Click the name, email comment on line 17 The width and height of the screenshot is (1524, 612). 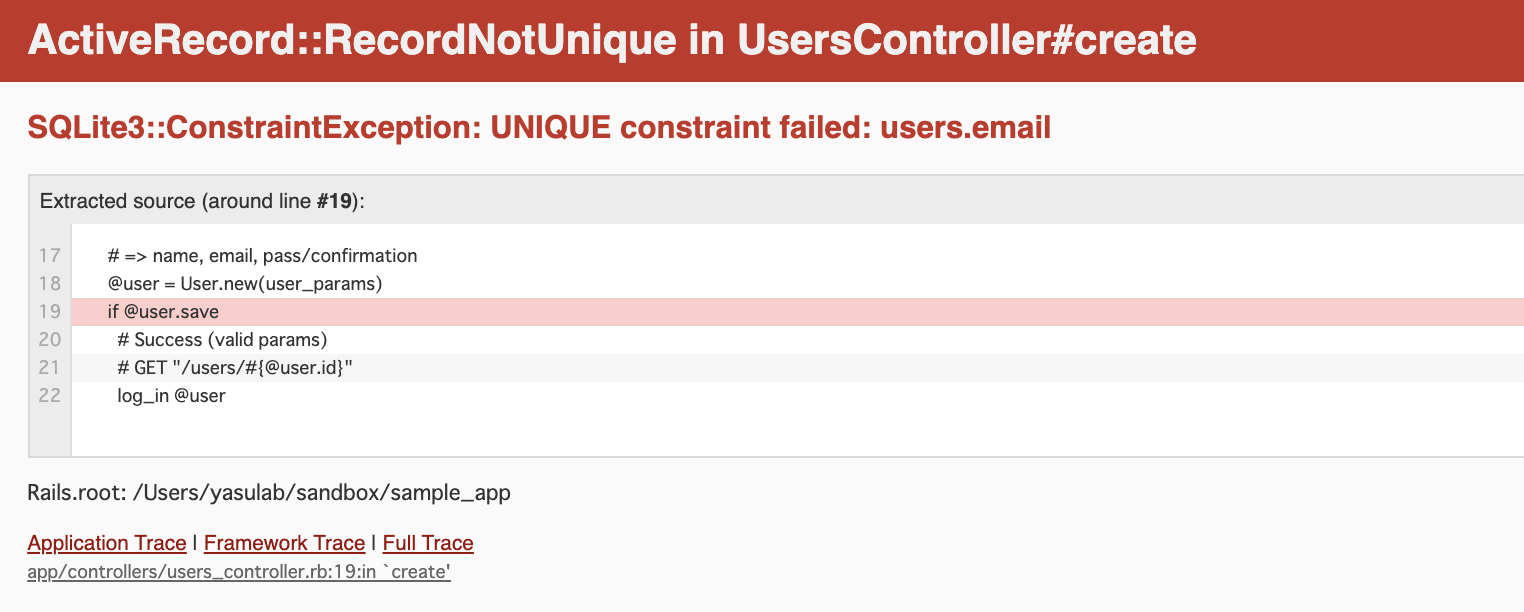pos(262,255)
